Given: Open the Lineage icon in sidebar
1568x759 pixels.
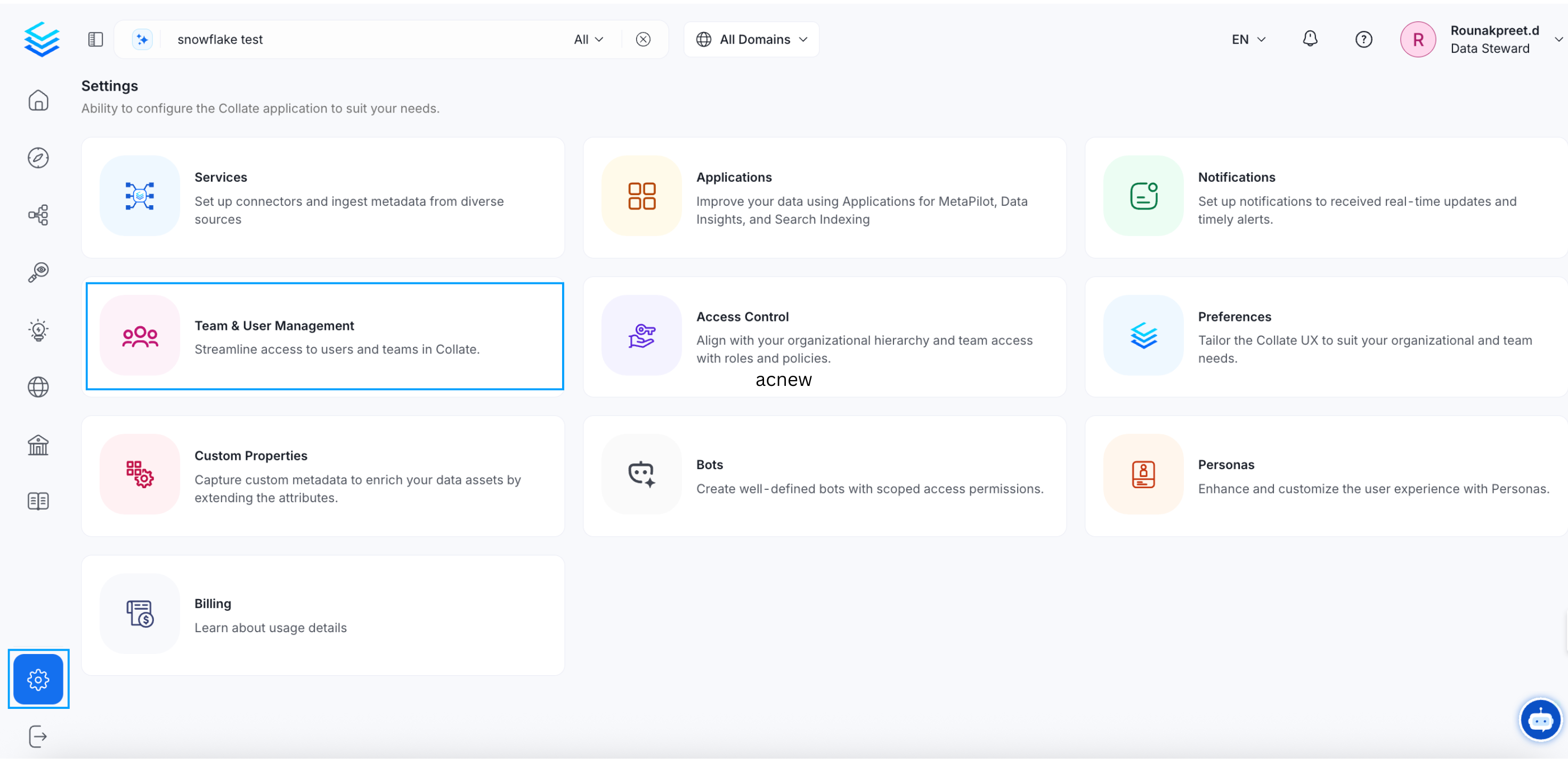Looking at the screenshot, I should [38, 215].
